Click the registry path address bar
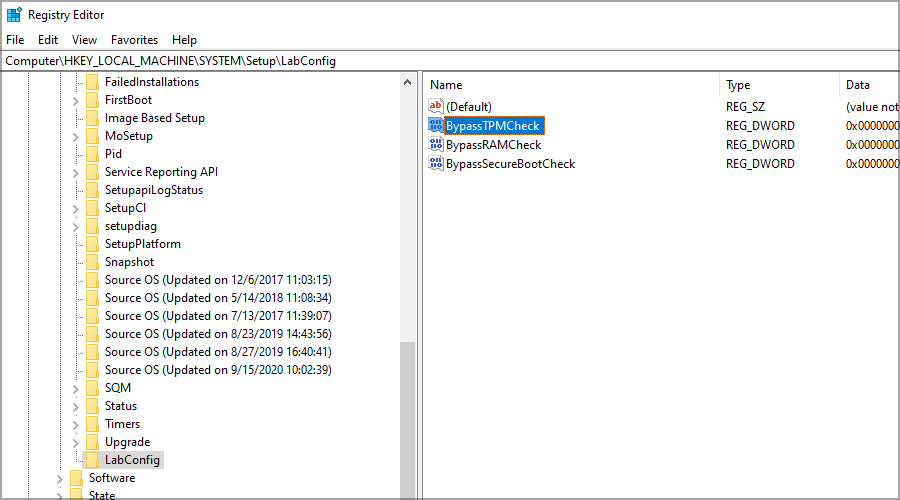This screenshot has width=900, height=500. coord(450,61)
